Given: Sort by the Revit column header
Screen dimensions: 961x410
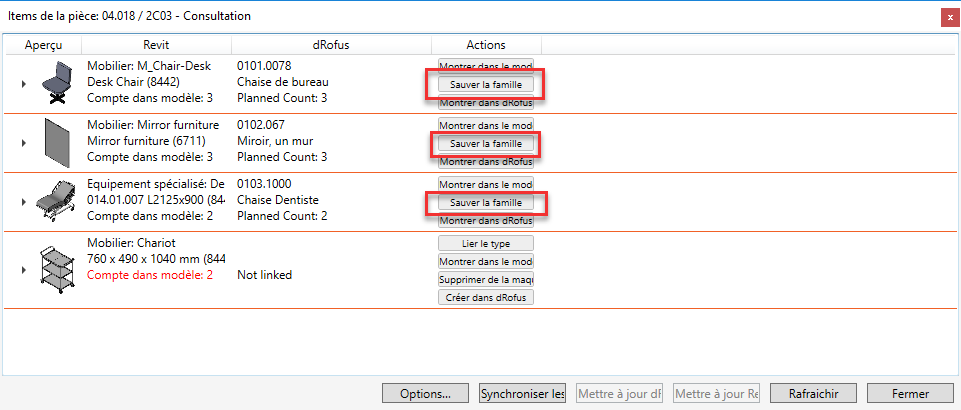Looking at the screenshot, I should coord(156,45).
